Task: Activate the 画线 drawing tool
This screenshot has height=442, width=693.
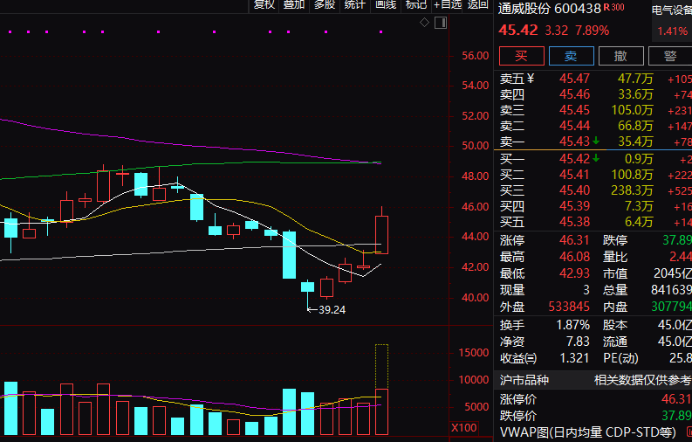Action: 385,5
